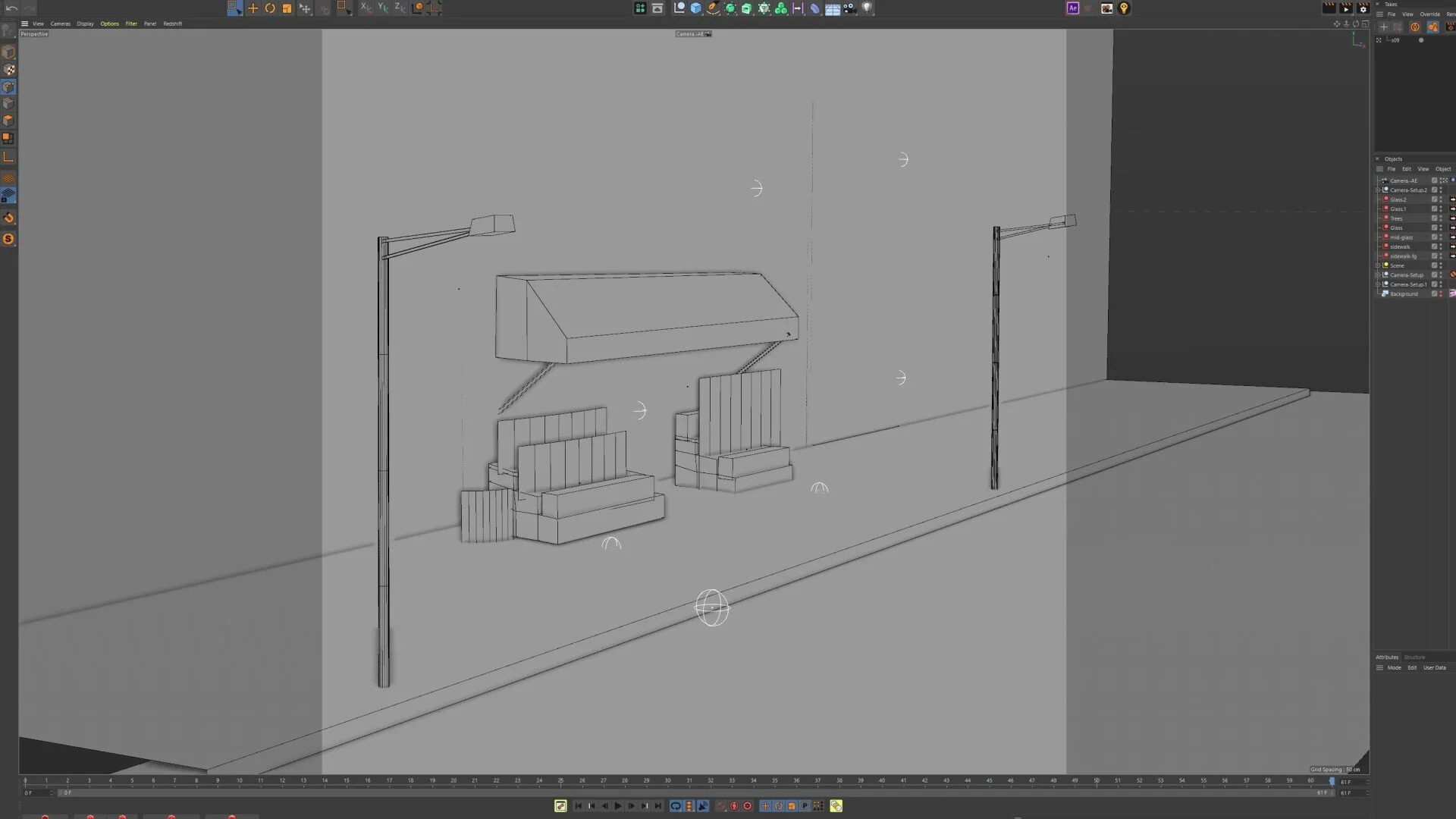Toggle the X axis lock icon
The image size is (1456, 819).
tap(366, 8)
